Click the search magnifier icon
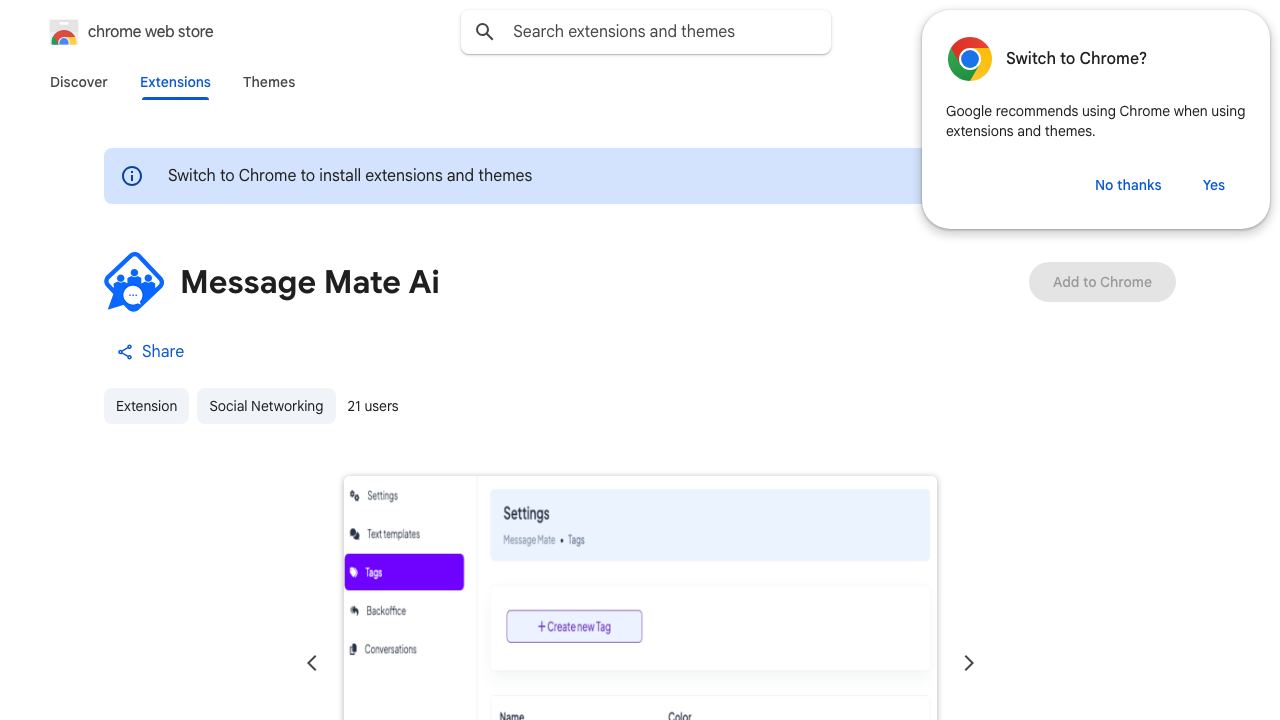Image resolution: width=1280 pixels, height=720 pixels. [x=485, y=32]
